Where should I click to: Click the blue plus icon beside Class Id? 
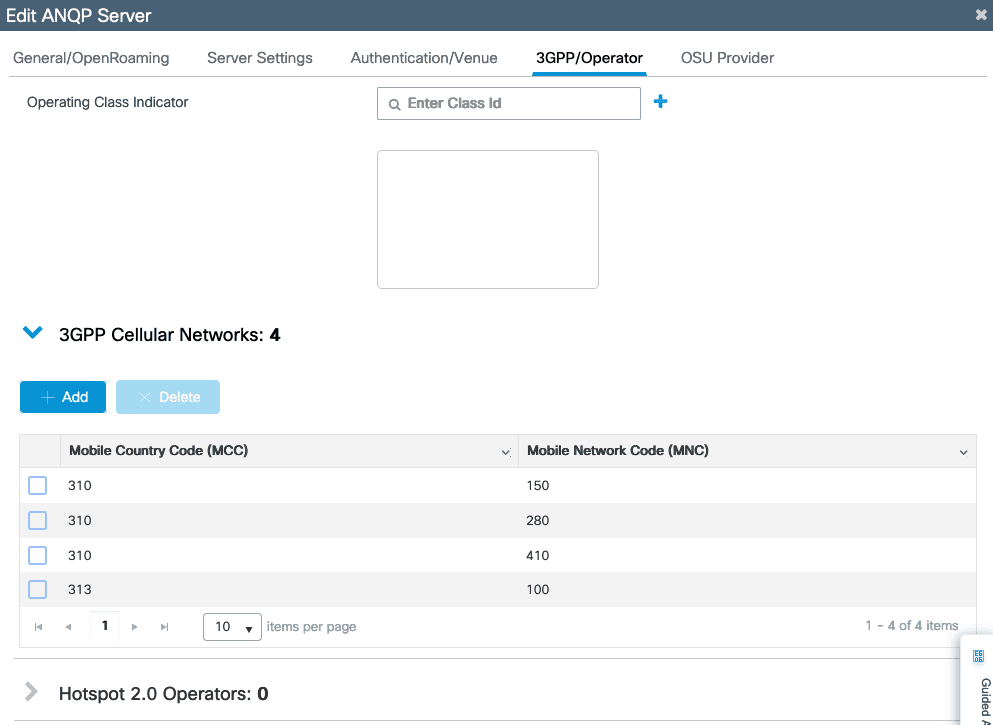click(x=660, y=102)
